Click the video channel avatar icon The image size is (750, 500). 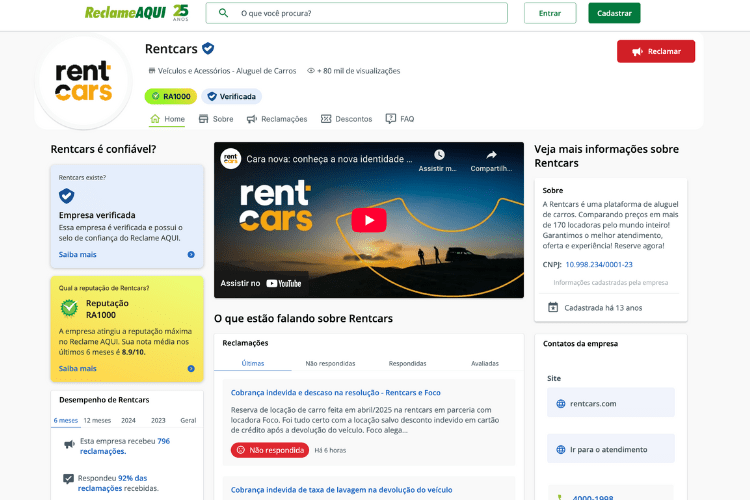pyautogui.click(x=231, y=159)
